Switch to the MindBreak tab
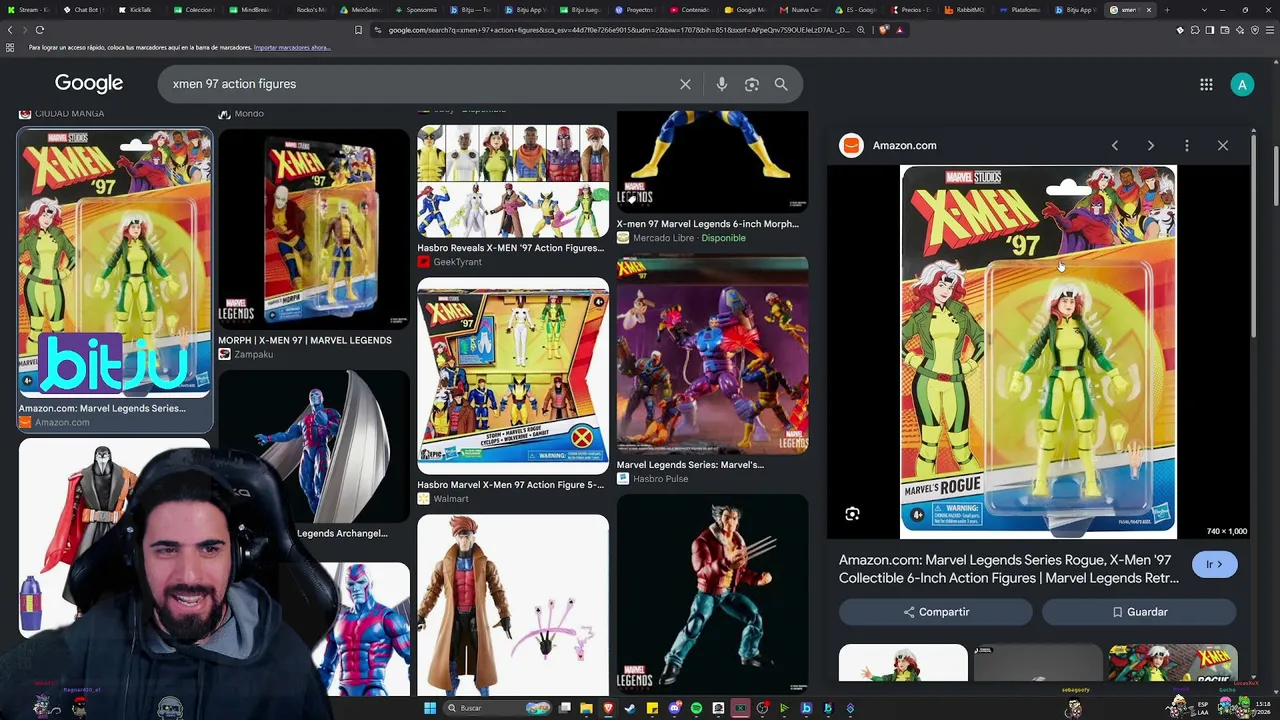 click(249, 10)
